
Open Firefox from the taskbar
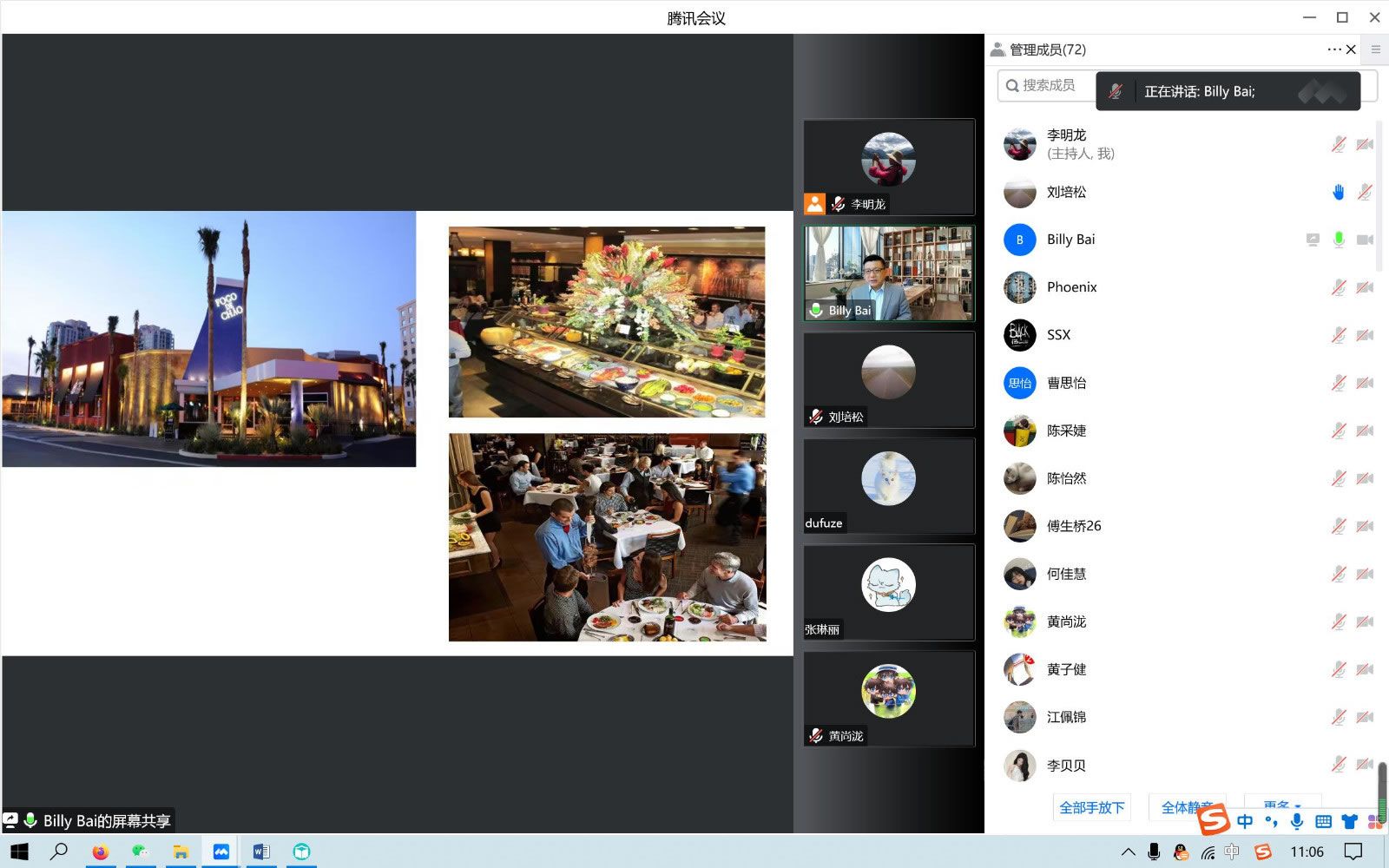100,852
